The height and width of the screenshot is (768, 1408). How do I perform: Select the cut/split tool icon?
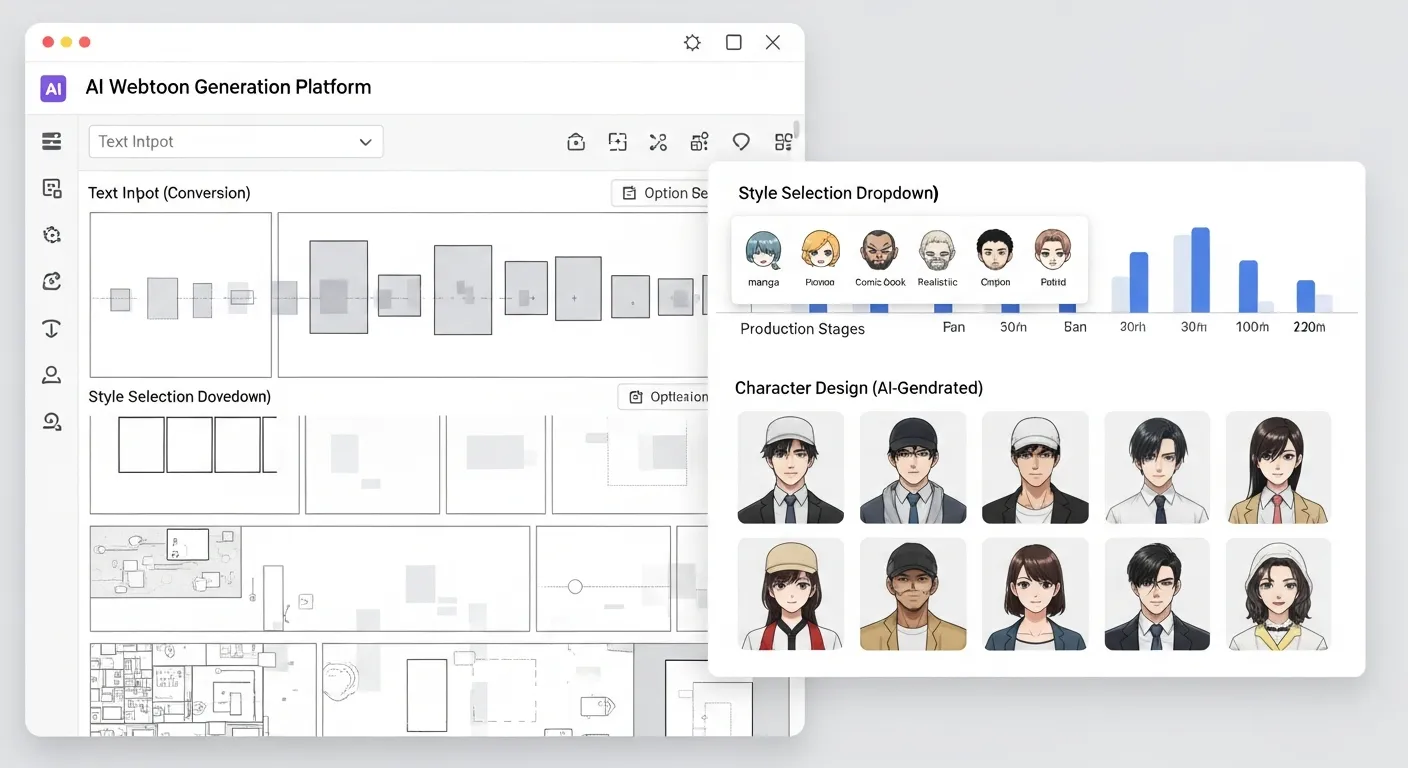pos(658,141)
